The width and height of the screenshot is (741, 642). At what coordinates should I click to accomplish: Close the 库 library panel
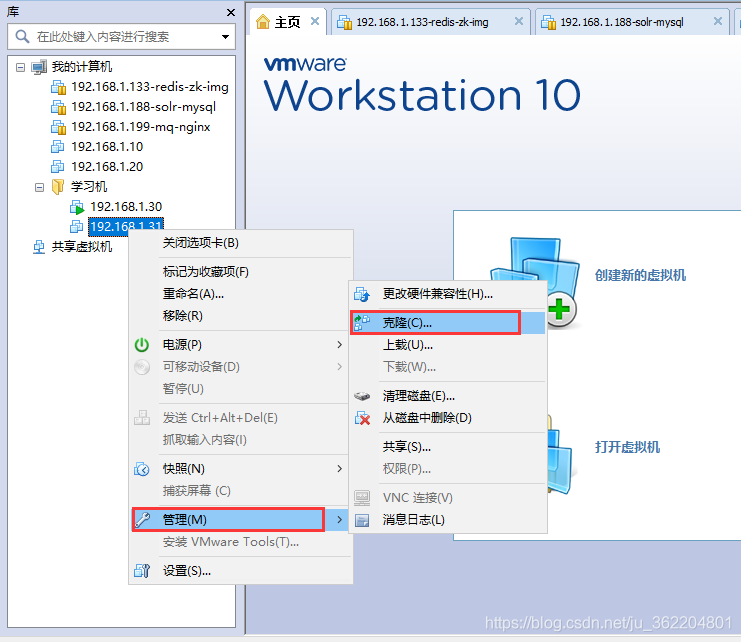(x=231, y=12)
